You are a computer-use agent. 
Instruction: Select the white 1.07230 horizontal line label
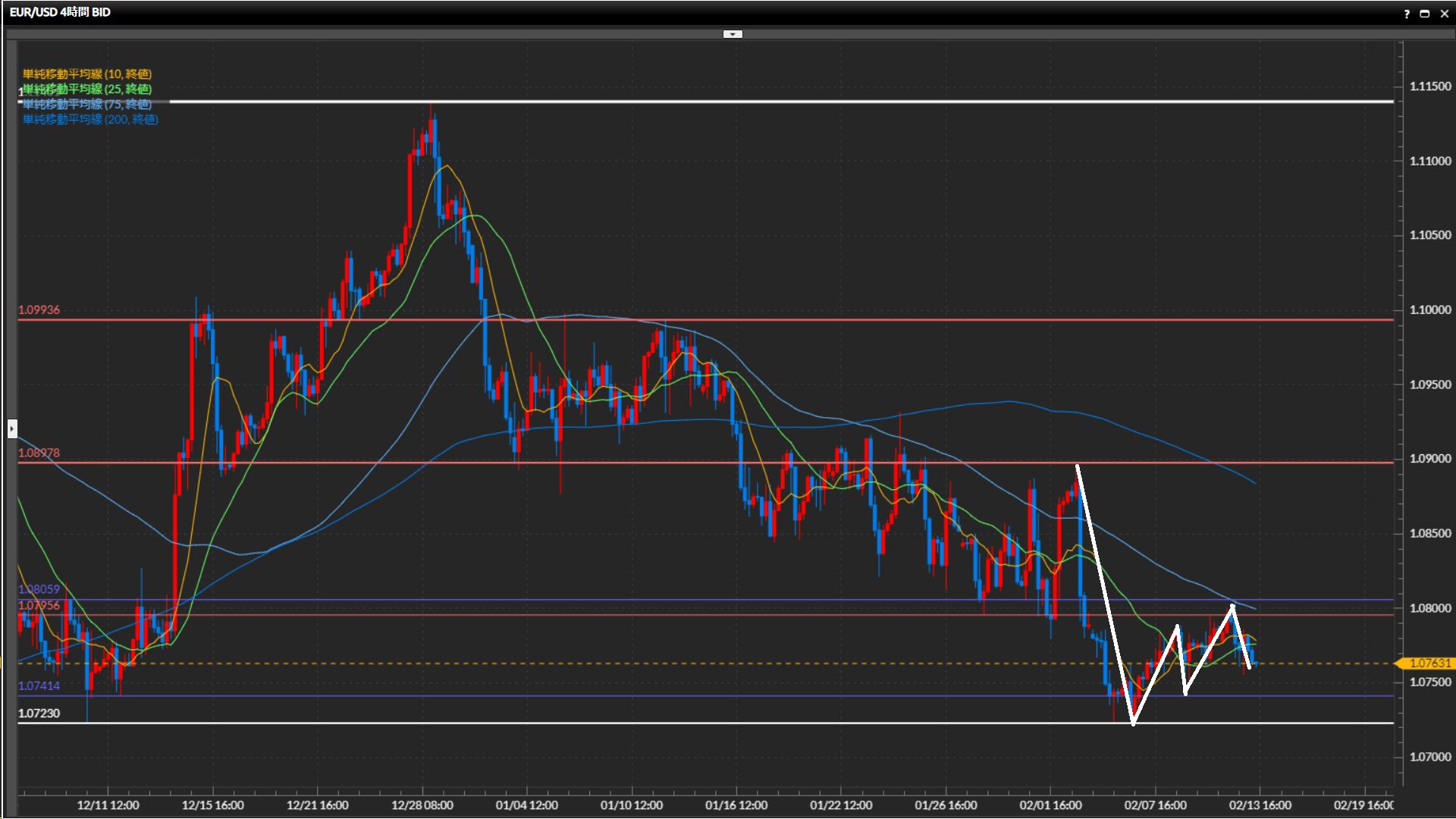pyautogui.click(x=39, y=713)
